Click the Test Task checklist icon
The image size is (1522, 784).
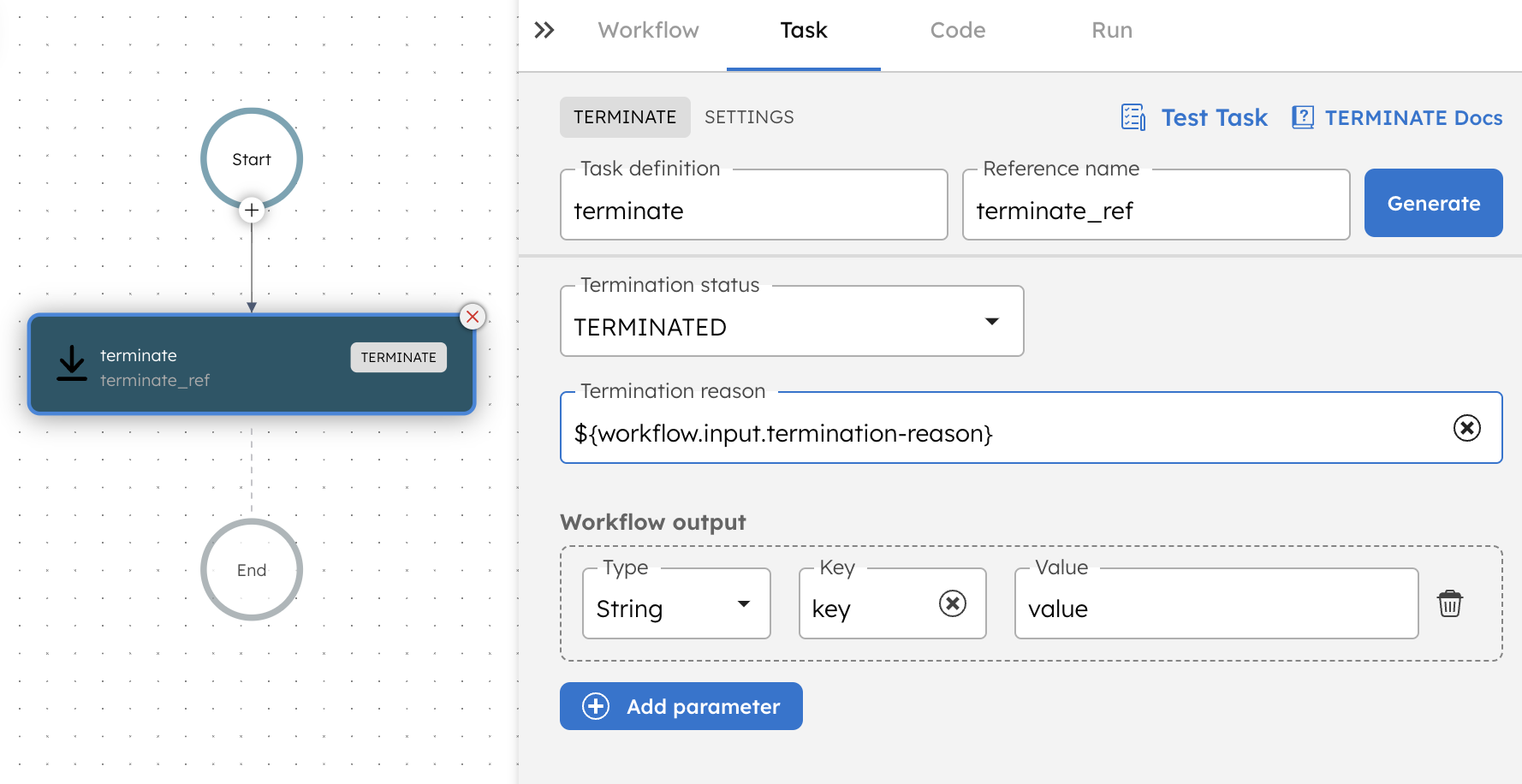(1133, 117)
